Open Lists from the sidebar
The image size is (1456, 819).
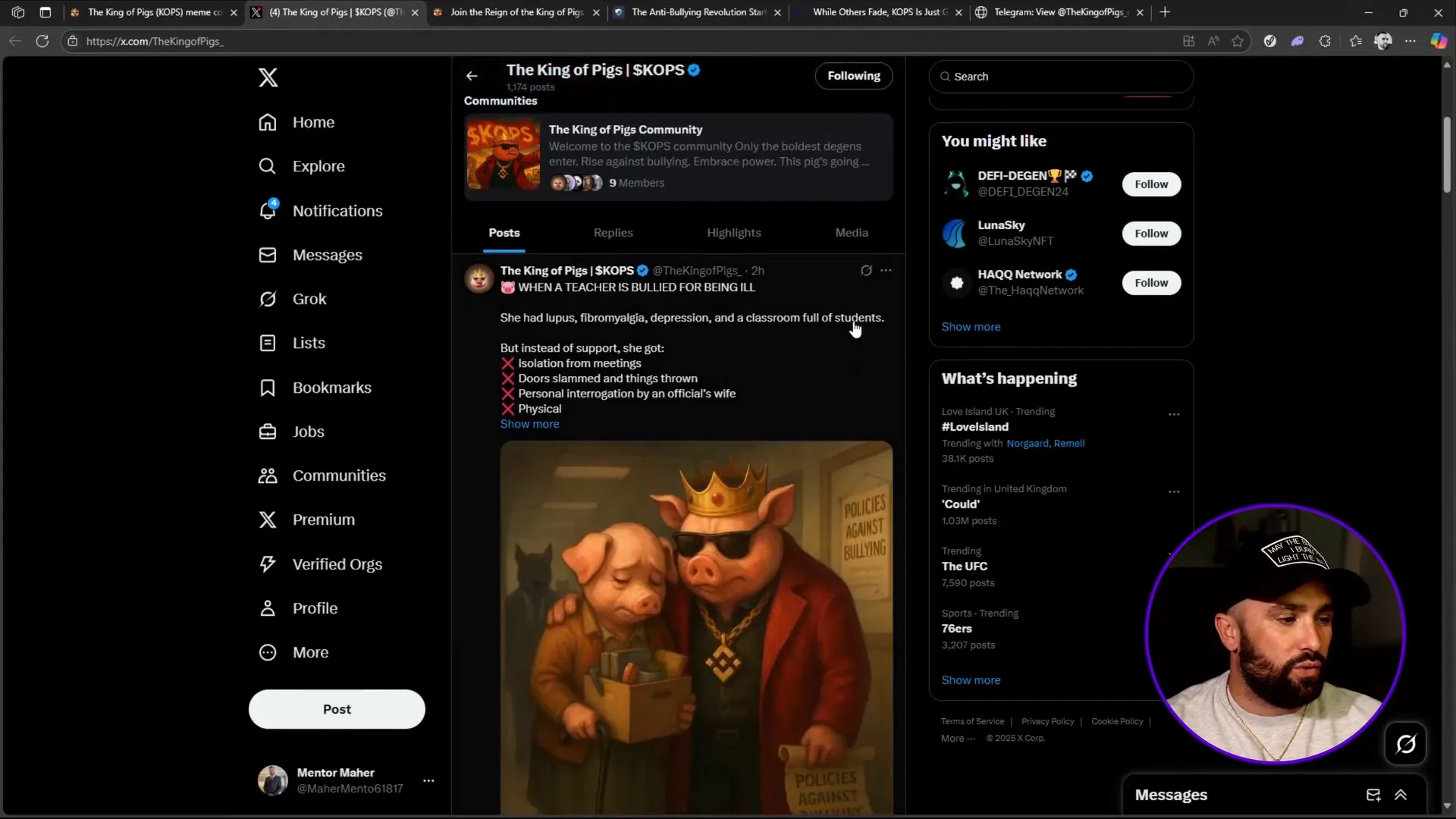click(x=292, y=343)
